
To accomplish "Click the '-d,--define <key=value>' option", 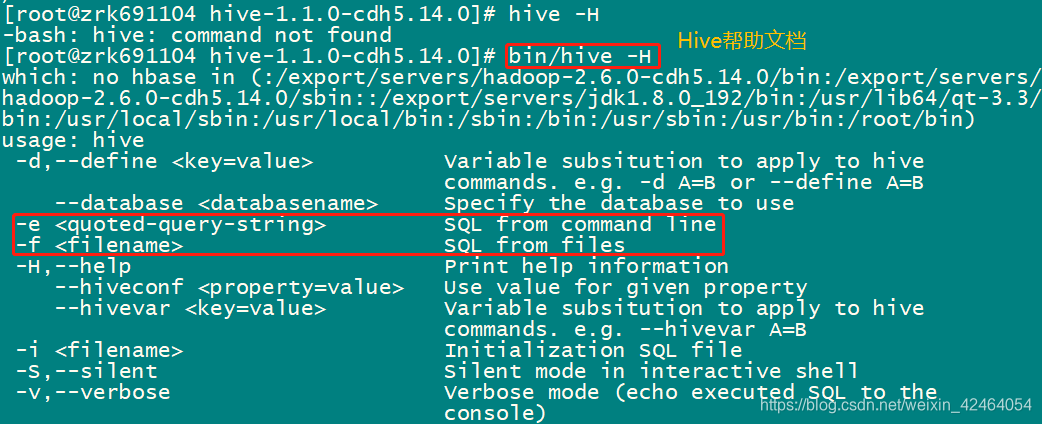I will point(164,161).
